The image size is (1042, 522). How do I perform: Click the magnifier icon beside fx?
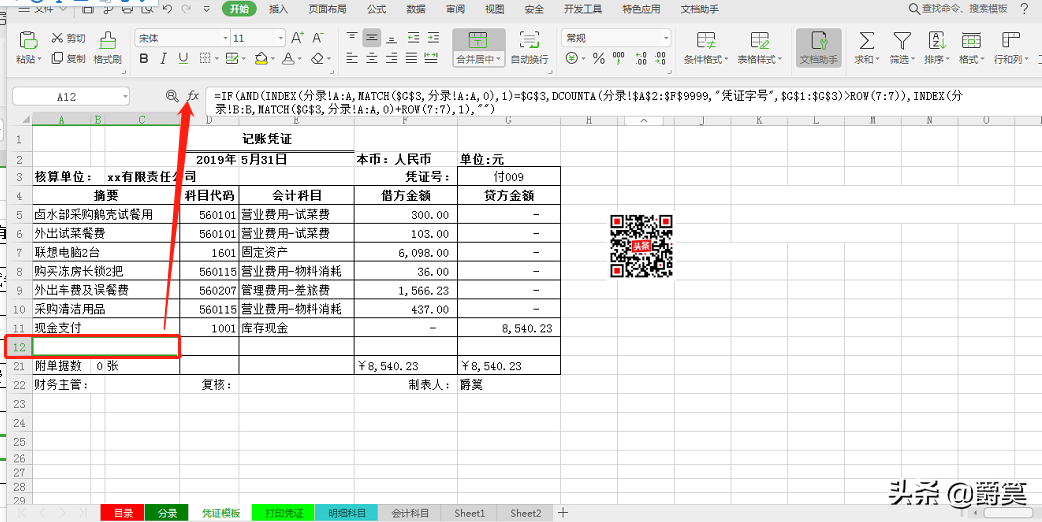172,96
